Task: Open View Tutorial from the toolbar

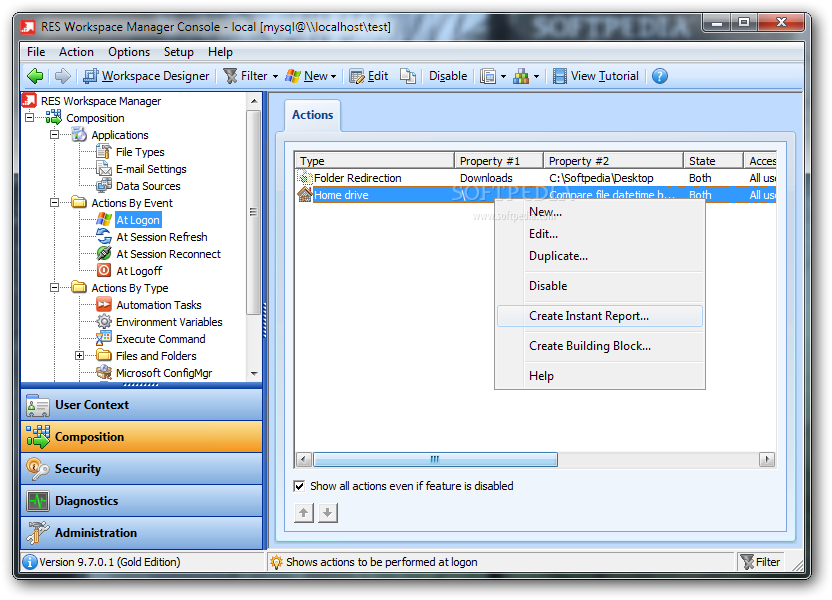Action: pos(595,76)
